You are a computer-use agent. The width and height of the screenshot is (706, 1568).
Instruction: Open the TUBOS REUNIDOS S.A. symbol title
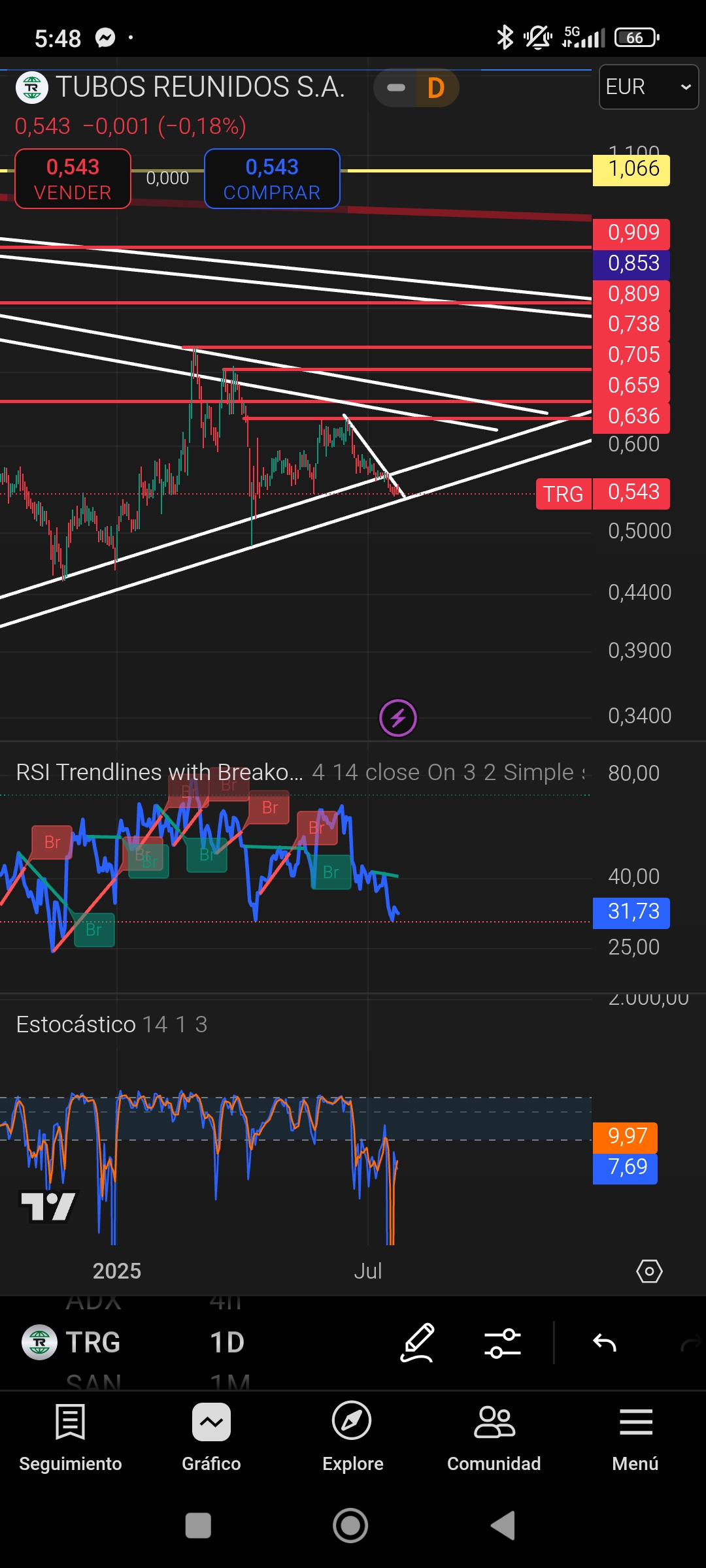pos(200,87)
